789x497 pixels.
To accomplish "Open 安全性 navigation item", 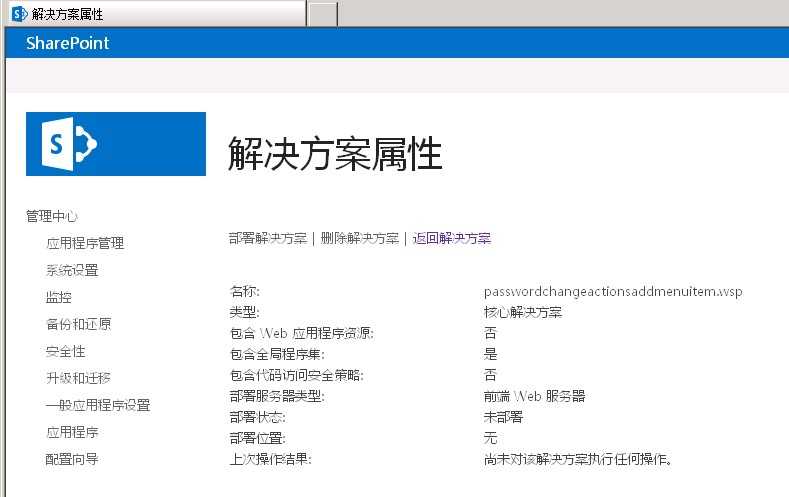I will [65, 351].
